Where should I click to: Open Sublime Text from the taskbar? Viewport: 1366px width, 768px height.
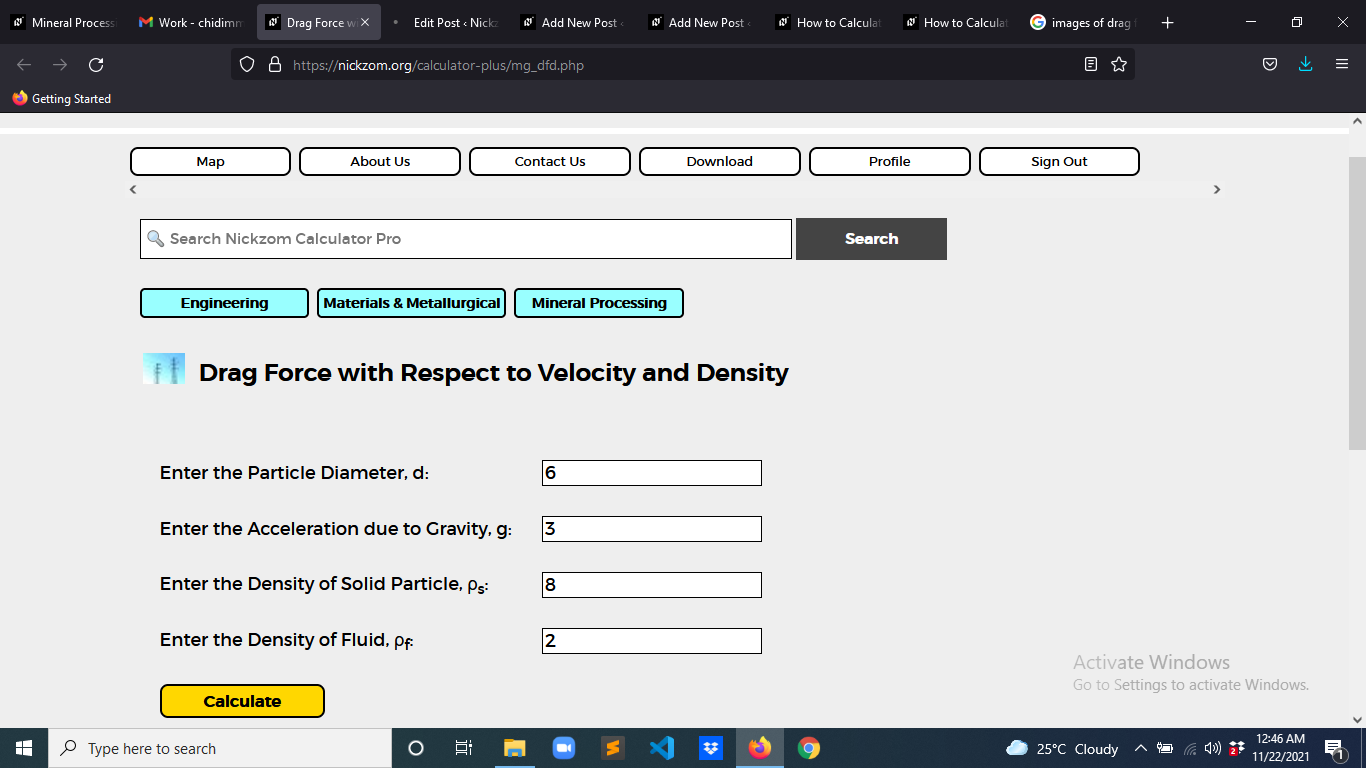[613, 748]
